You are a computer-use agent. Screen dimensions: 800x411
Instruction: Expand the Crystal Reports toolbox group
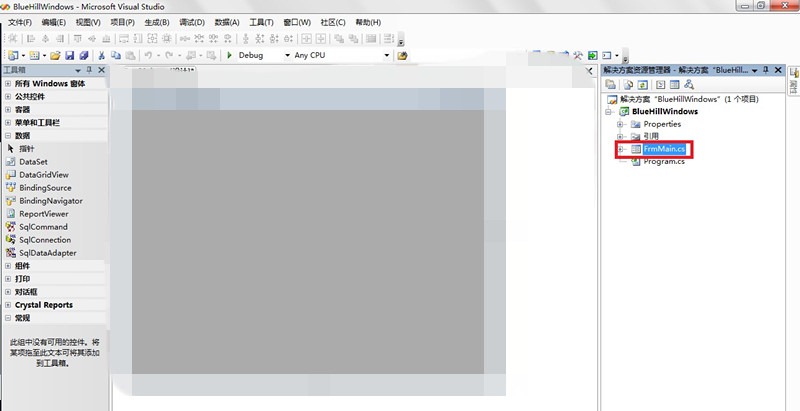pyautogui.click(x=8, y=305)
